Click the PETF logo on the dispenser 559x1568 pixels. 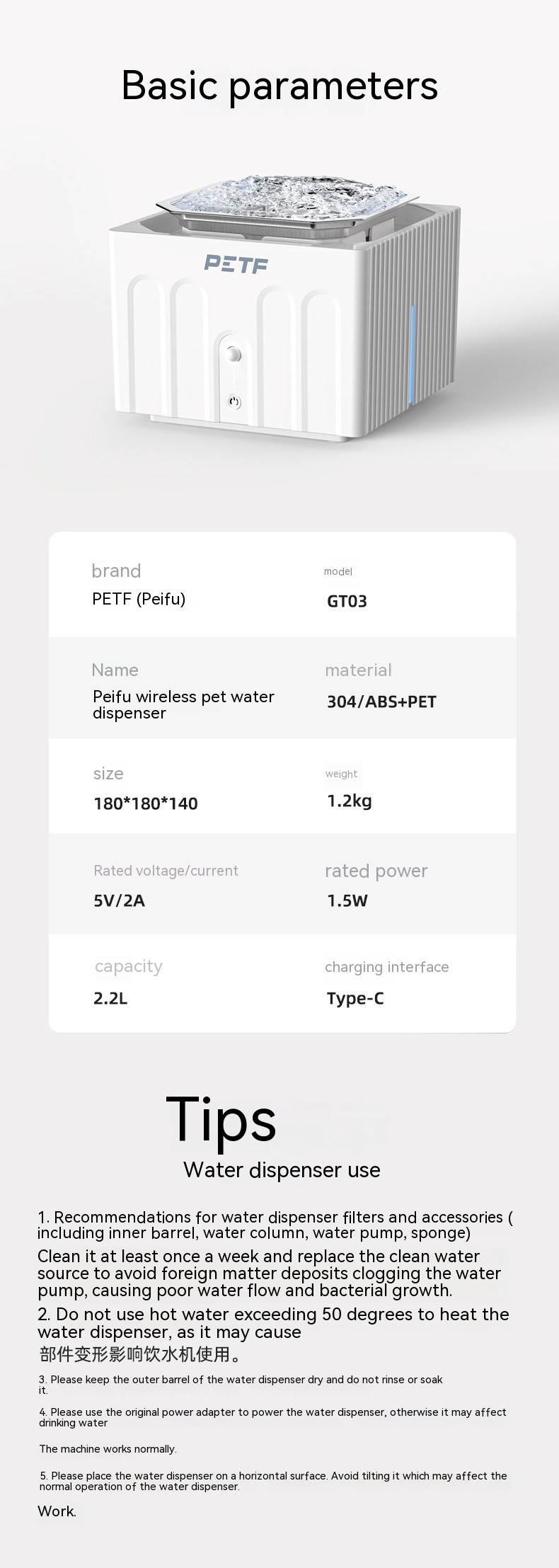[236, 264]
